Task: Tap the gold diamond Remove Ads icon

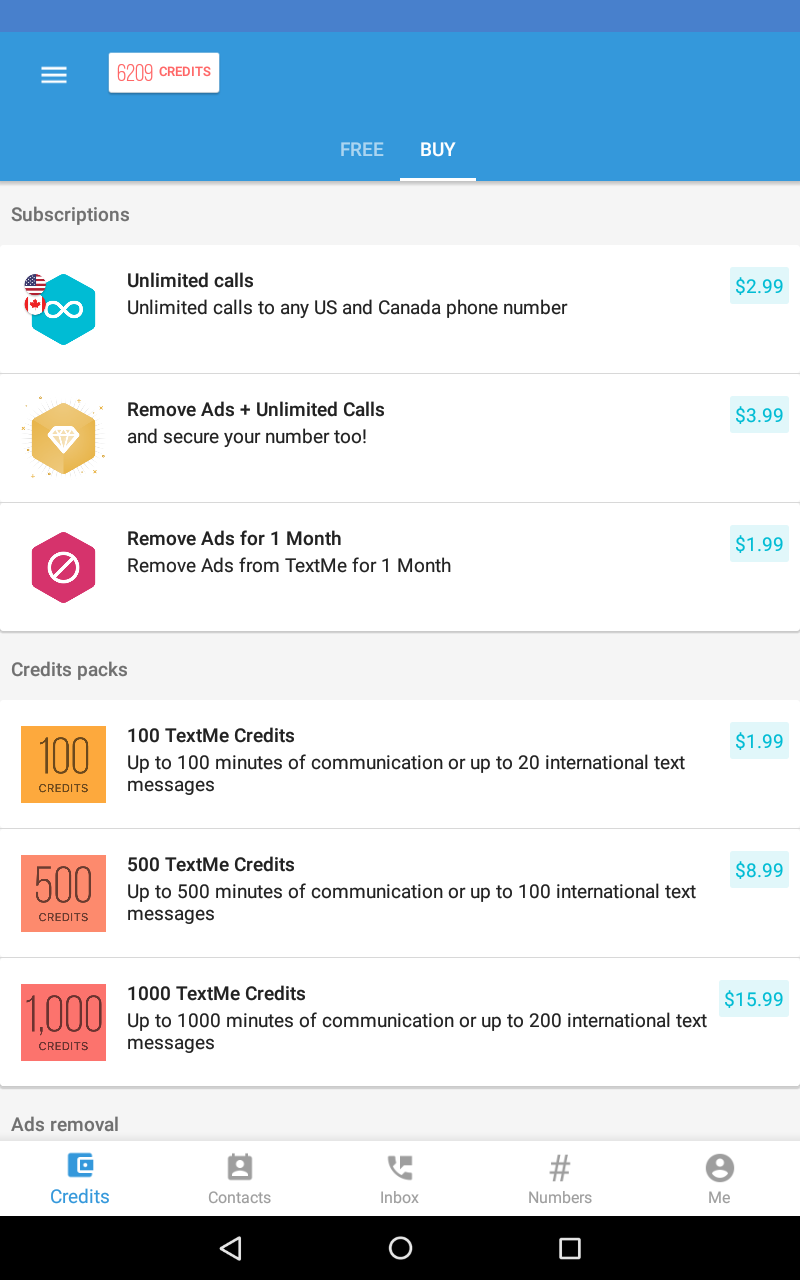Action: click(x=63, y=438)
